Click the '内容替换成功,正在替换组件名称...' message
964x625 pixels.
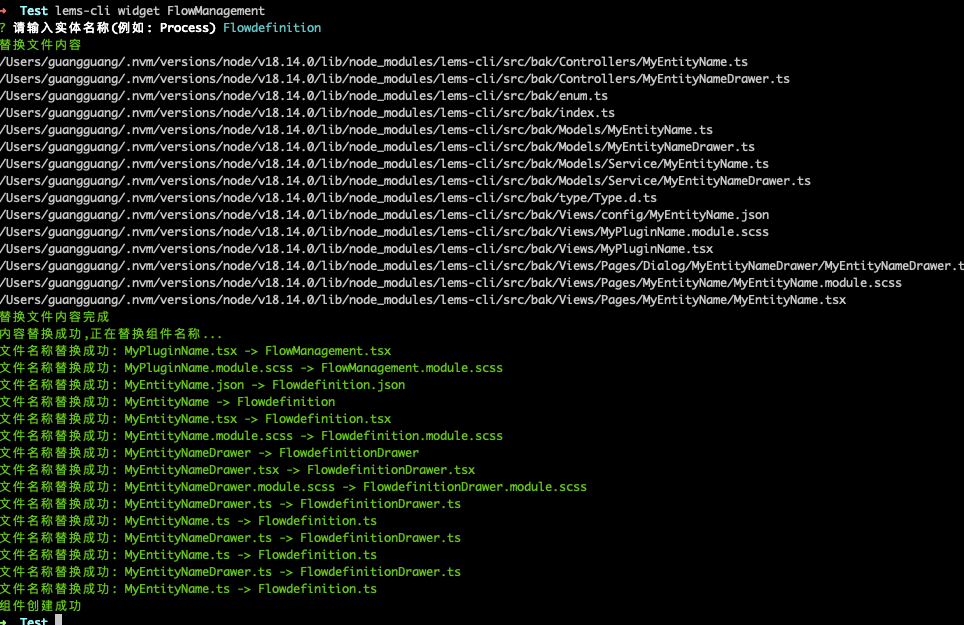(x=111, y=334)
